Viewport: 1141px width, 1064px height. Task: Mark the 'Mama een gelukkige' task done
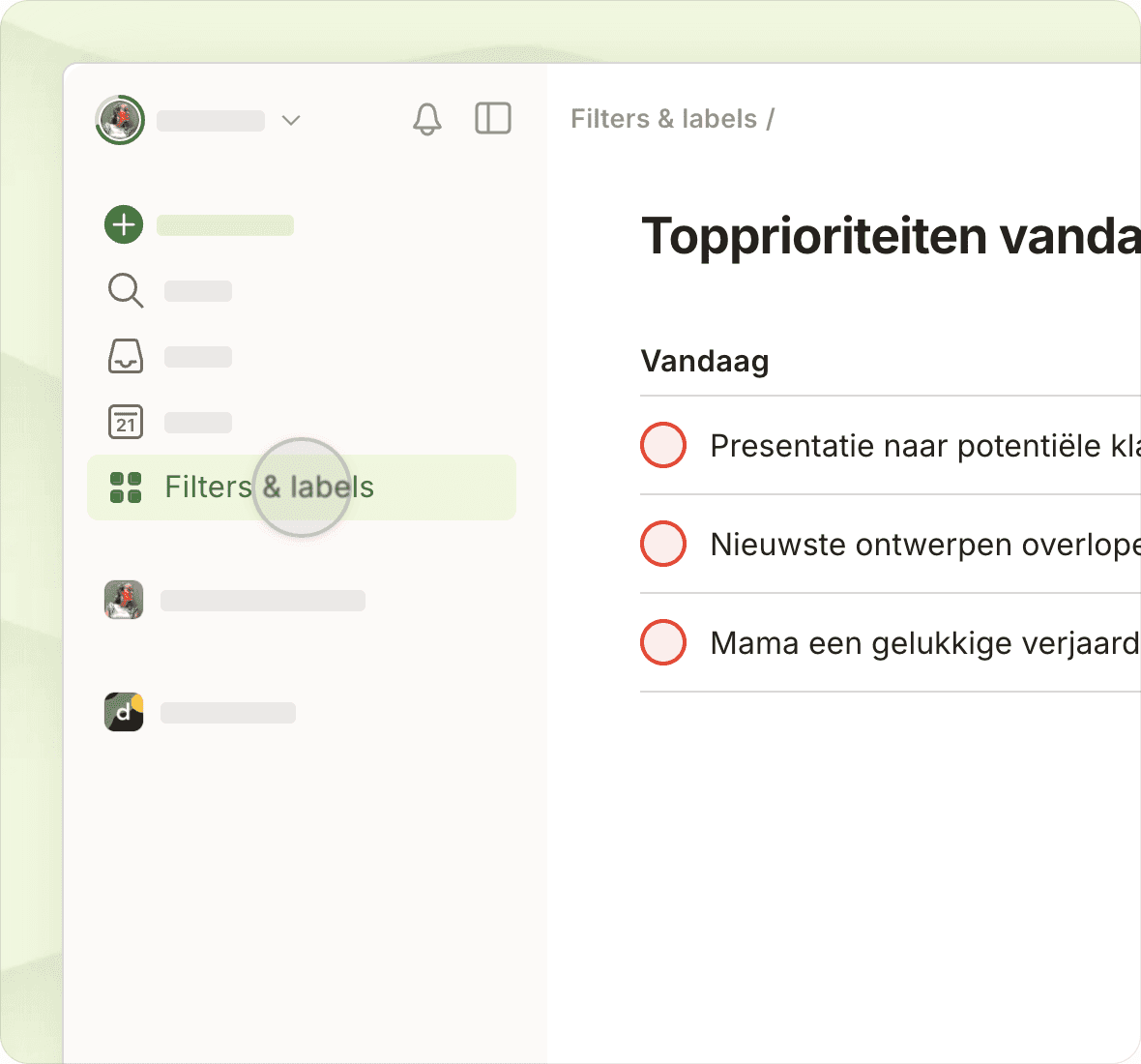tap(663, 642)
